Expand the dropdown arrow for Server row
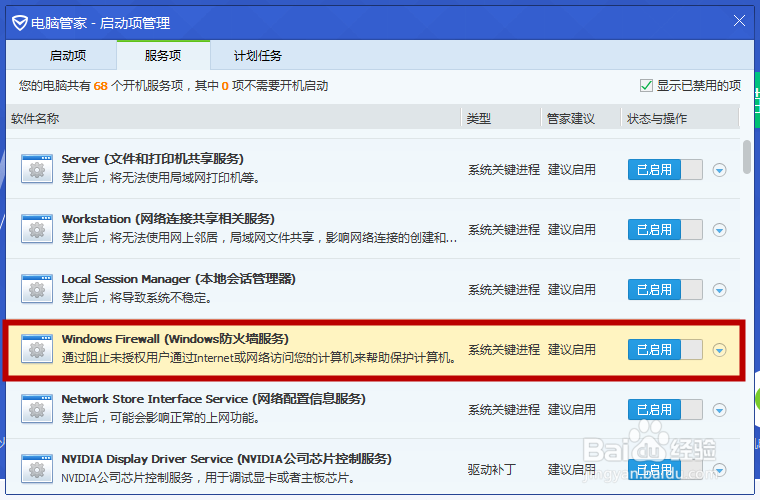The image size is (760, 500). 719,170
